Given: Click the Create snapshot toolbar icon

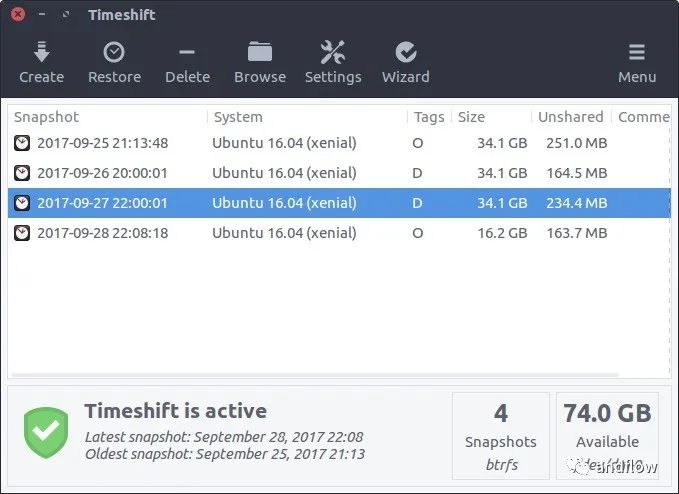Looking at the screenshot, I should click(x=41, y=52).
